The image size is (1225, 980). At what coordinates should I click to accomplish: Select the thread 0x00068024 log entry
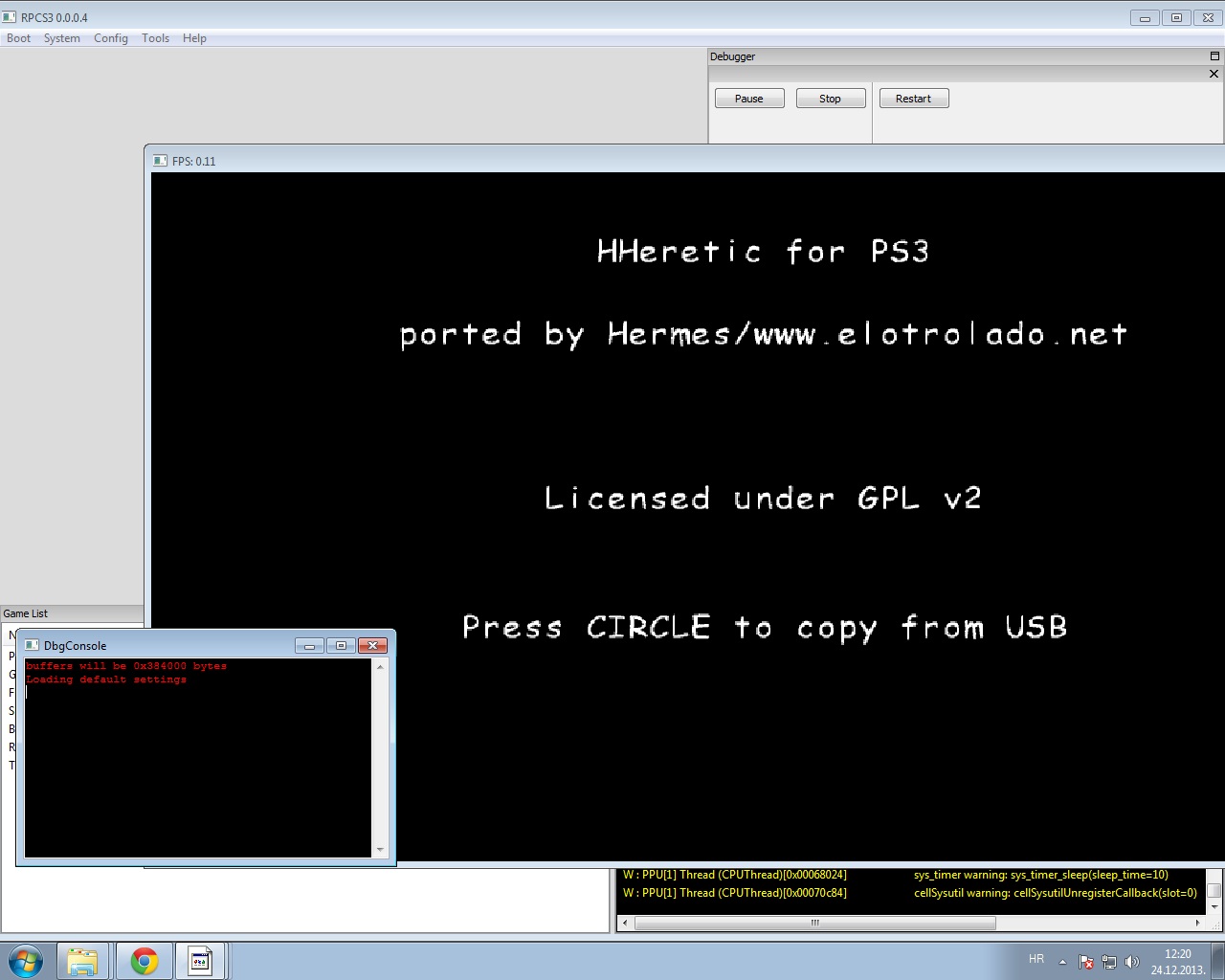(x=735, y=875)
